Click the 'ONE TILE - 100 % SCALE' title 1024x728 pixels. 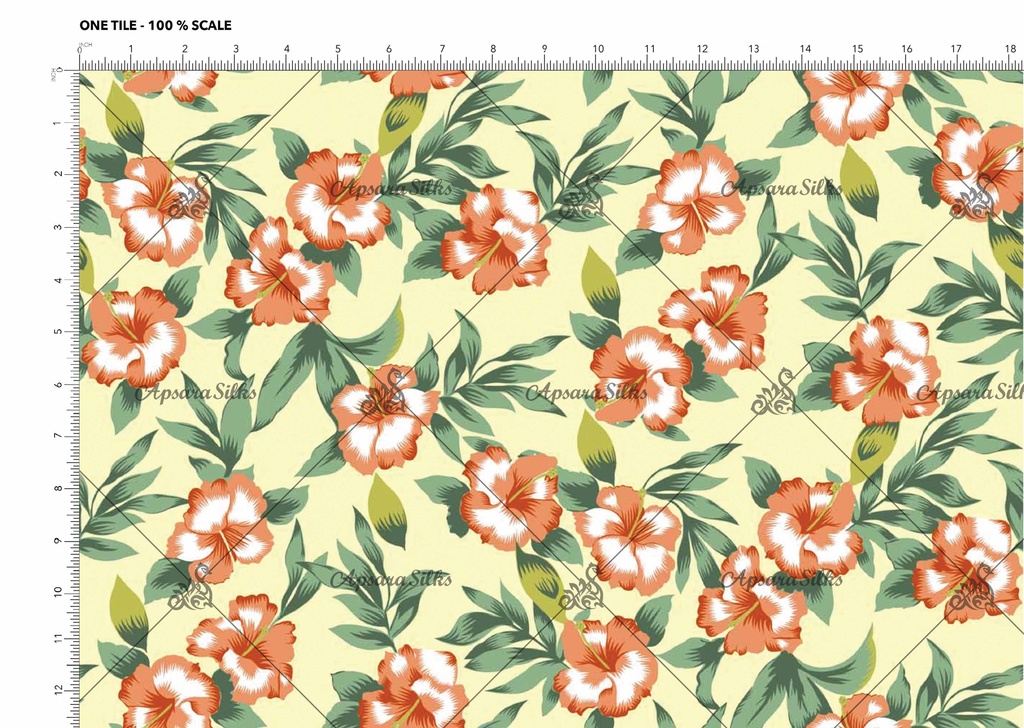click(155, 25)
